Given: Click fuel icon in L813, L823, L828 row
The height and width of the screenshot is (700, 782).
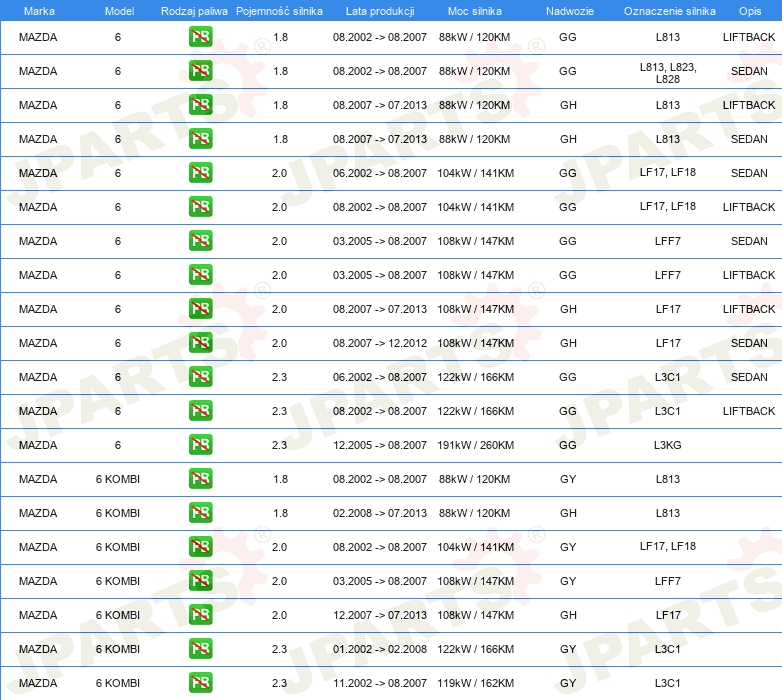Looking at the screenshot, I should [x=200, y=71].
